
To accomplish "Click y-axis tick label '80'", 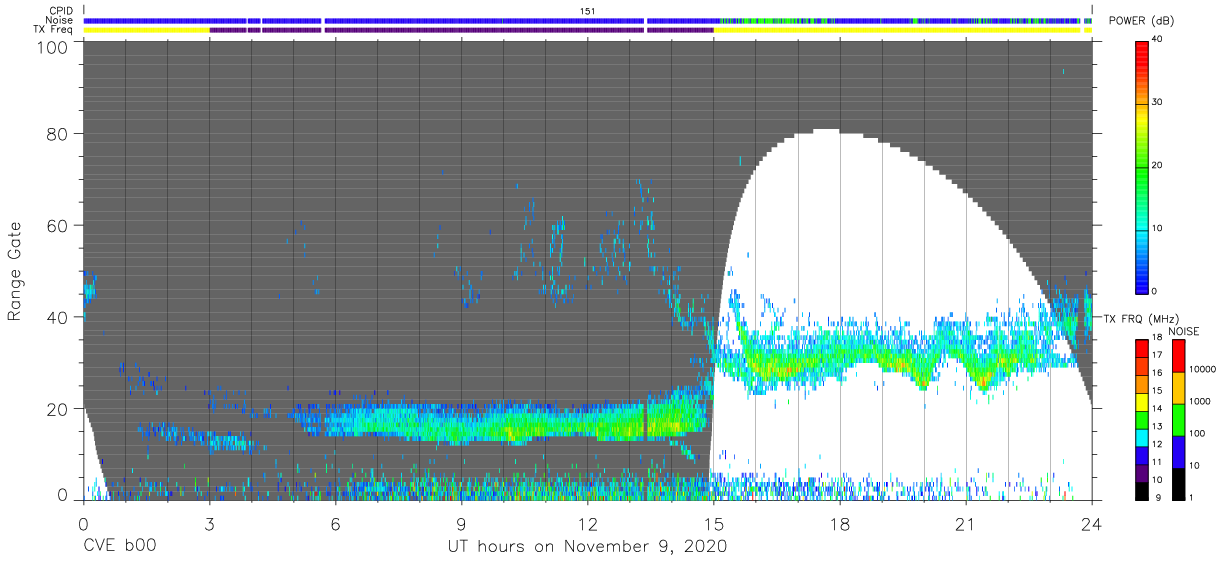I will pos(59,133).
